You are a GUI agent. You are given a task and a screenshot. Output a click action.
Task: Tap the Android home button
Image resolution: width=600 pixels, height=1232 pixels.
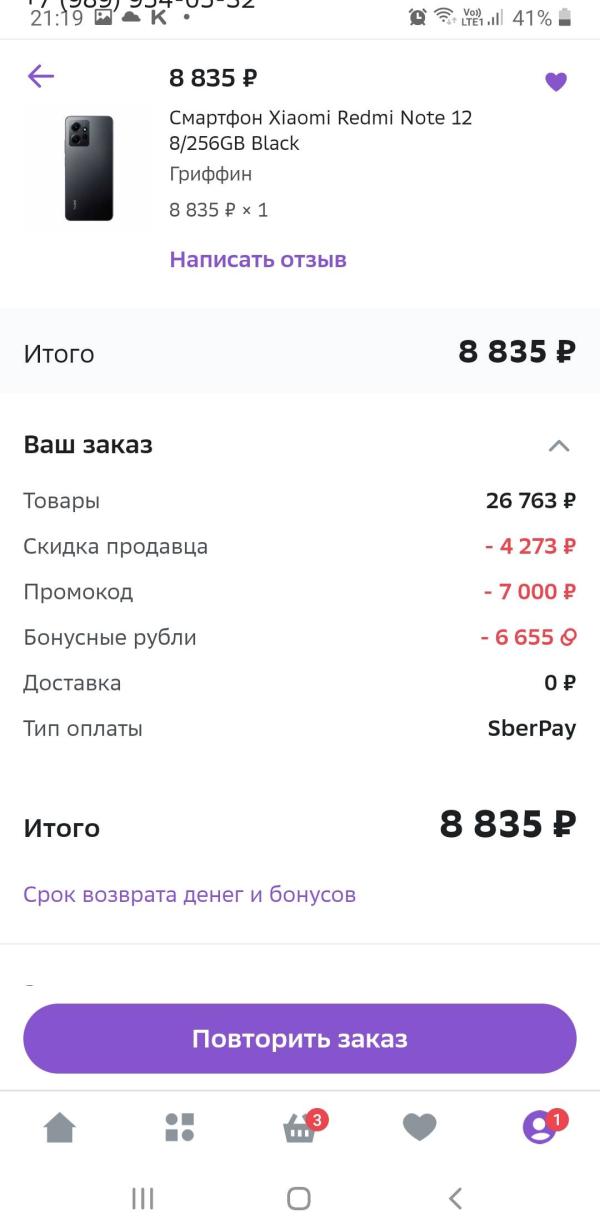coord(299,1199)
